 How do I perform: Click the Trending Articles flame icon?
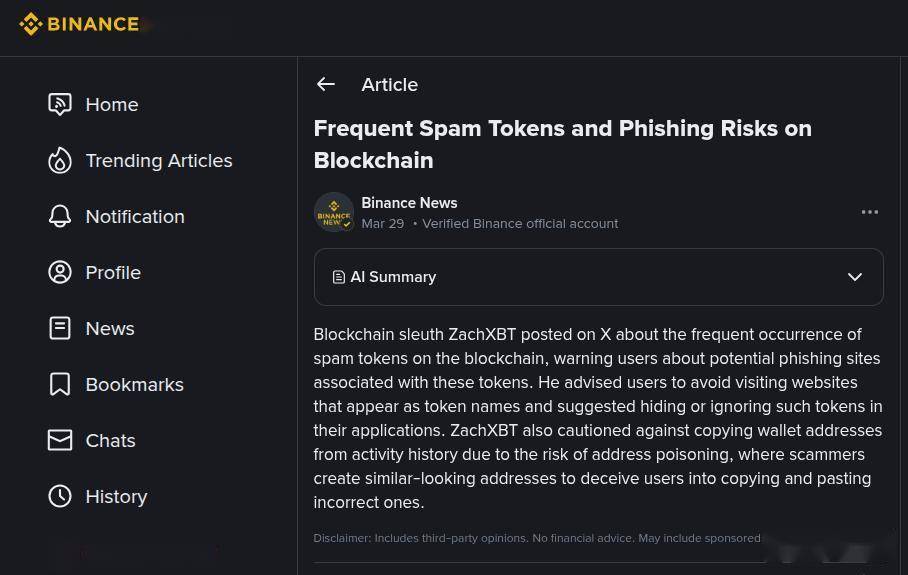[x=60, y=161]
